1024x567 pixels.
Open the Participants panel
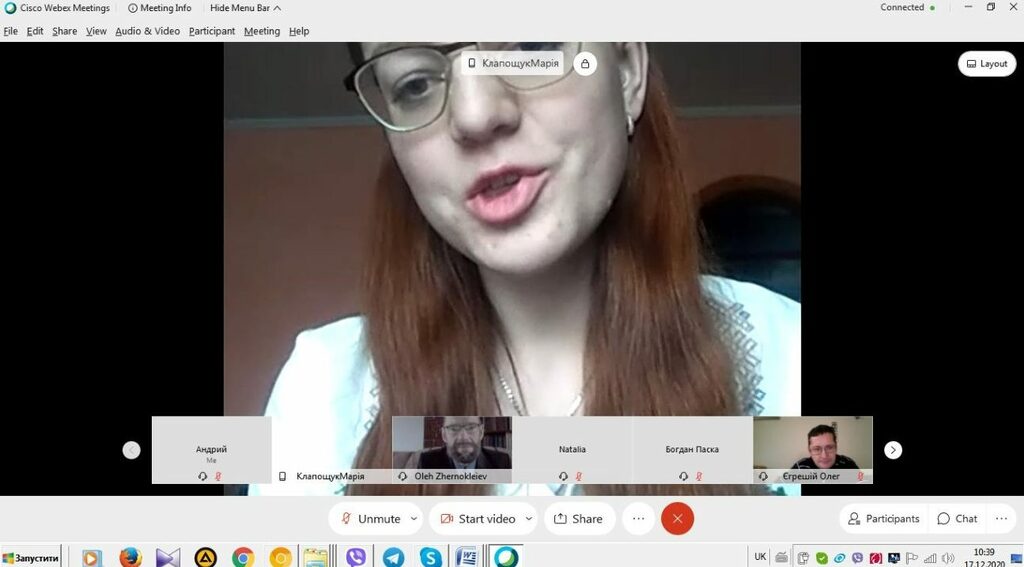click(x=883, y=519)
